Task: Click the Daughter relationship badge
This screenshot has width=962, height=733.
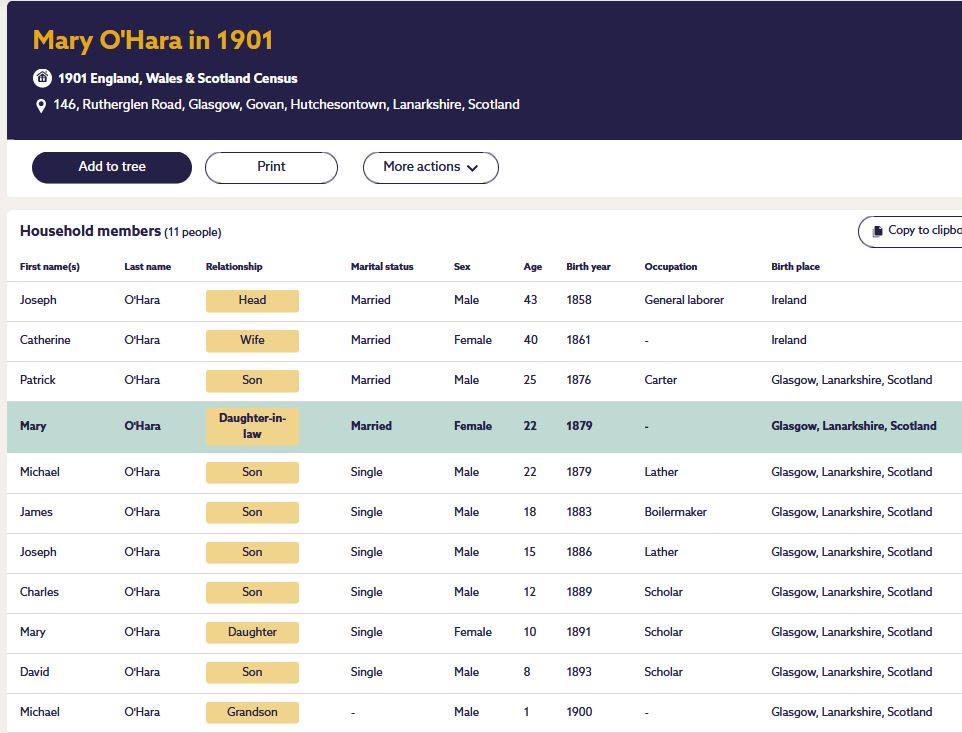Action: pyautogui.click(x=252, y=632)
